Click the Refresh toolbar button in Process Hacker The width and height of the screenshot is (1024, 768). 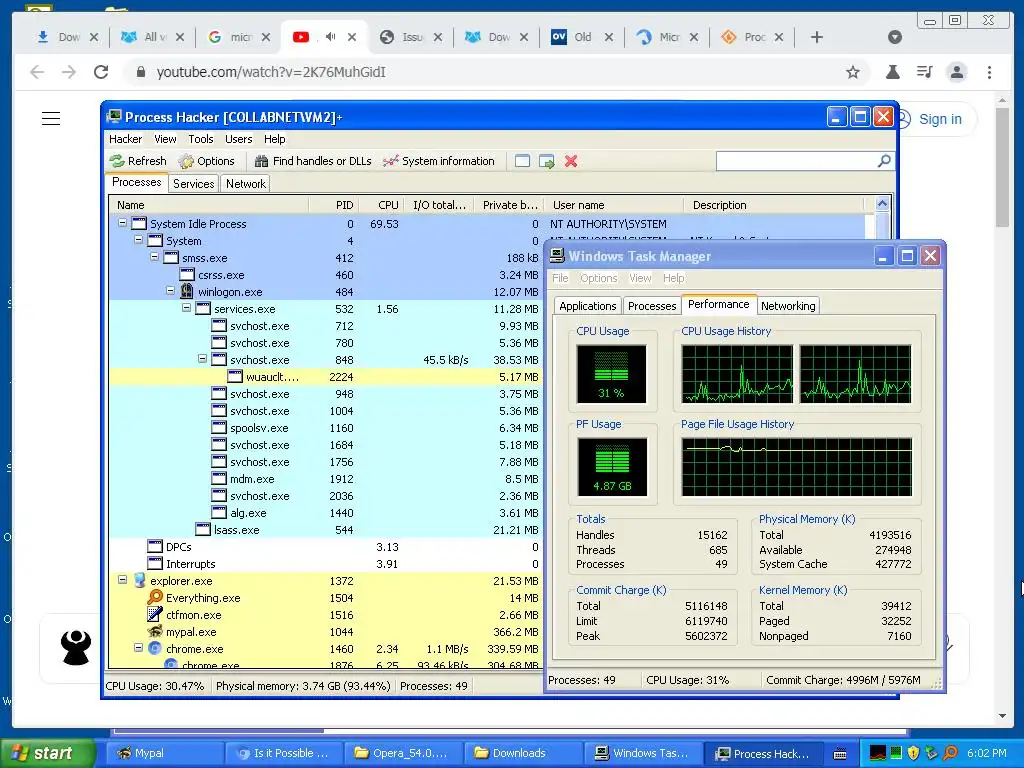(x=138, y=161)
